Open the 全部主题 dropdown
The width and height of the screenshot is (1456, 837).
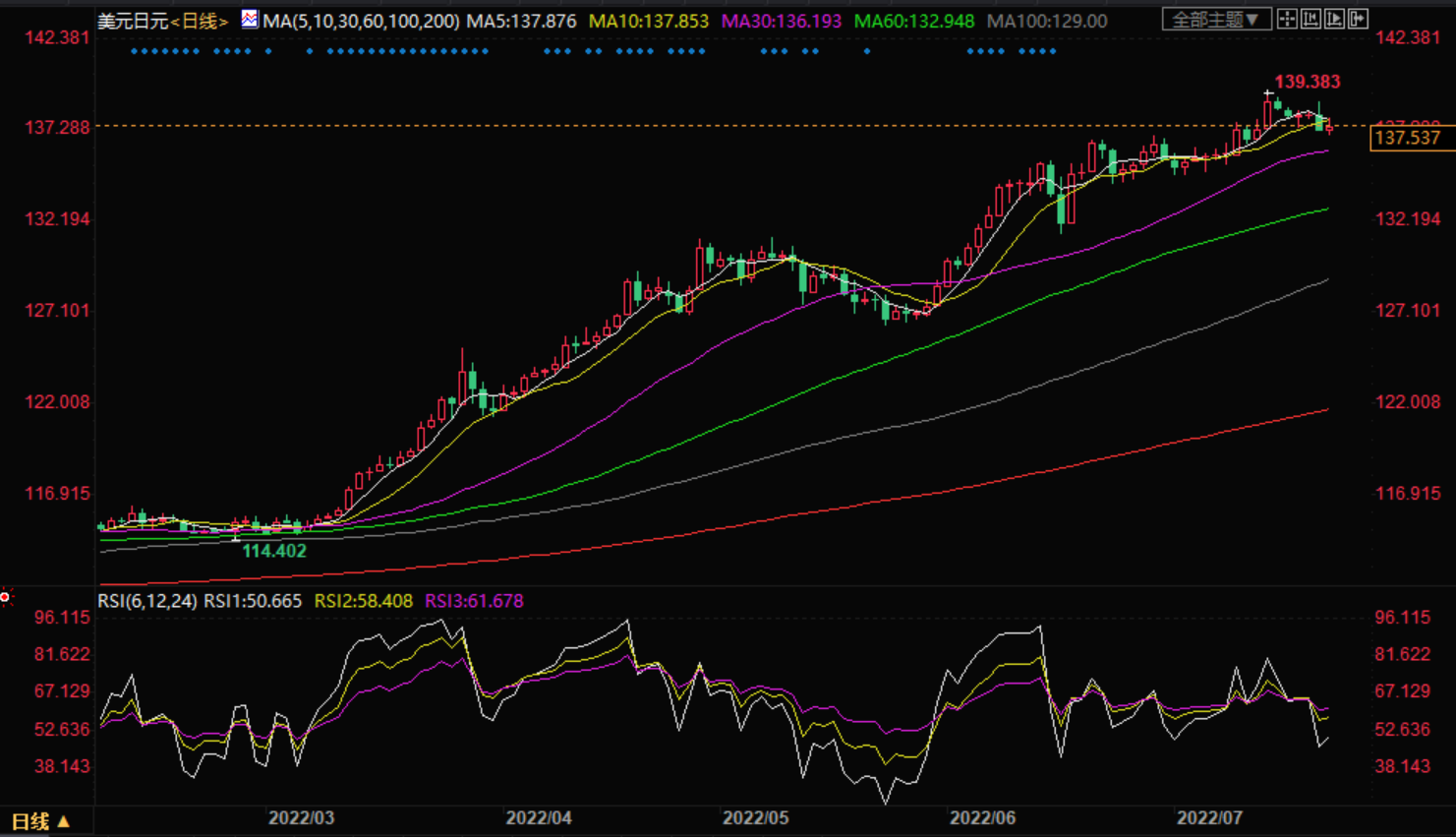1216,20
